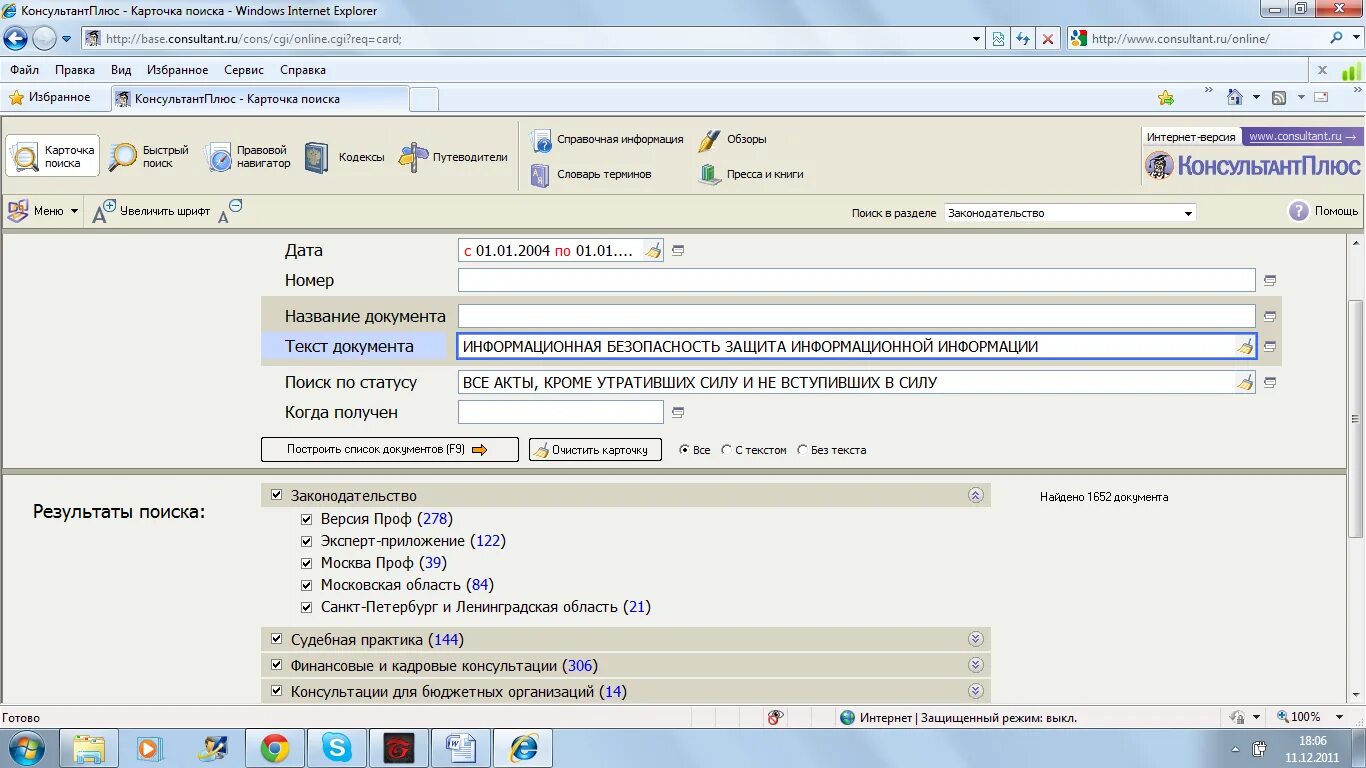Decrease font size with A-minus icon
This screenshot has height=768, width=1366.
(x=230, y=211)
